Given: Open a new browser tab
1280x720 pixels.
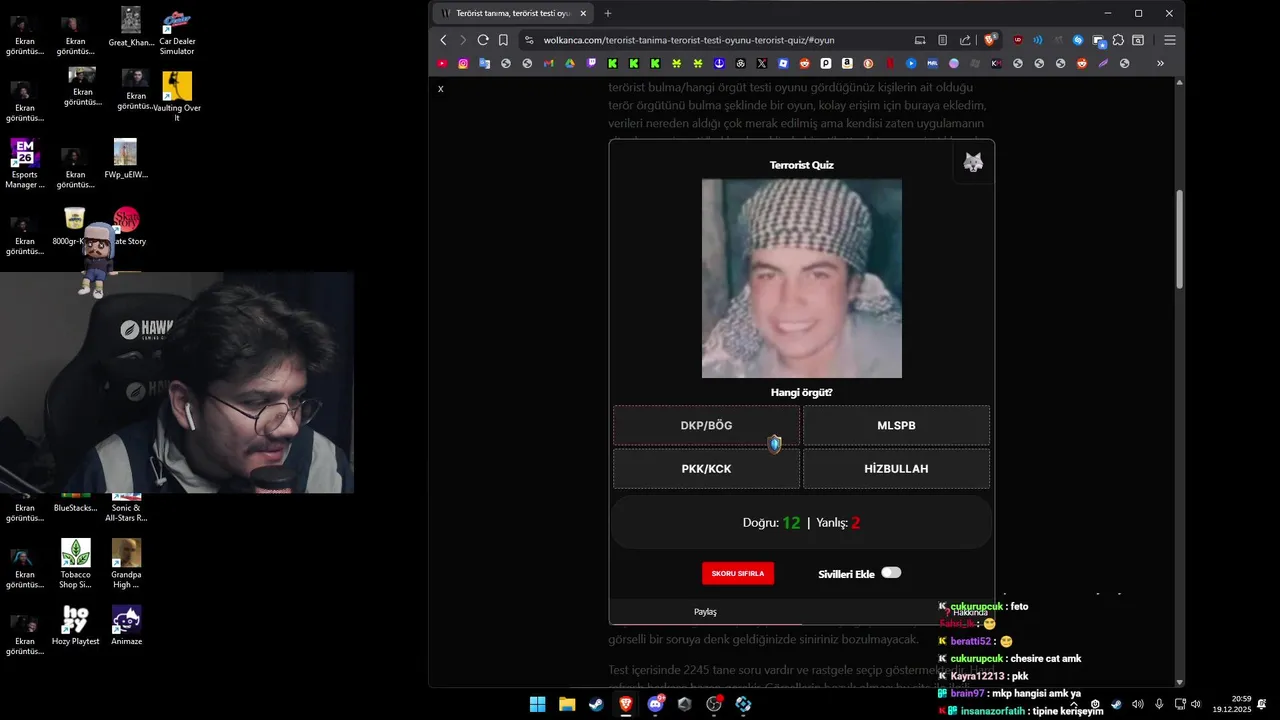Looking at the screenshot, I should pyautogui.click(x=608, y=13).
